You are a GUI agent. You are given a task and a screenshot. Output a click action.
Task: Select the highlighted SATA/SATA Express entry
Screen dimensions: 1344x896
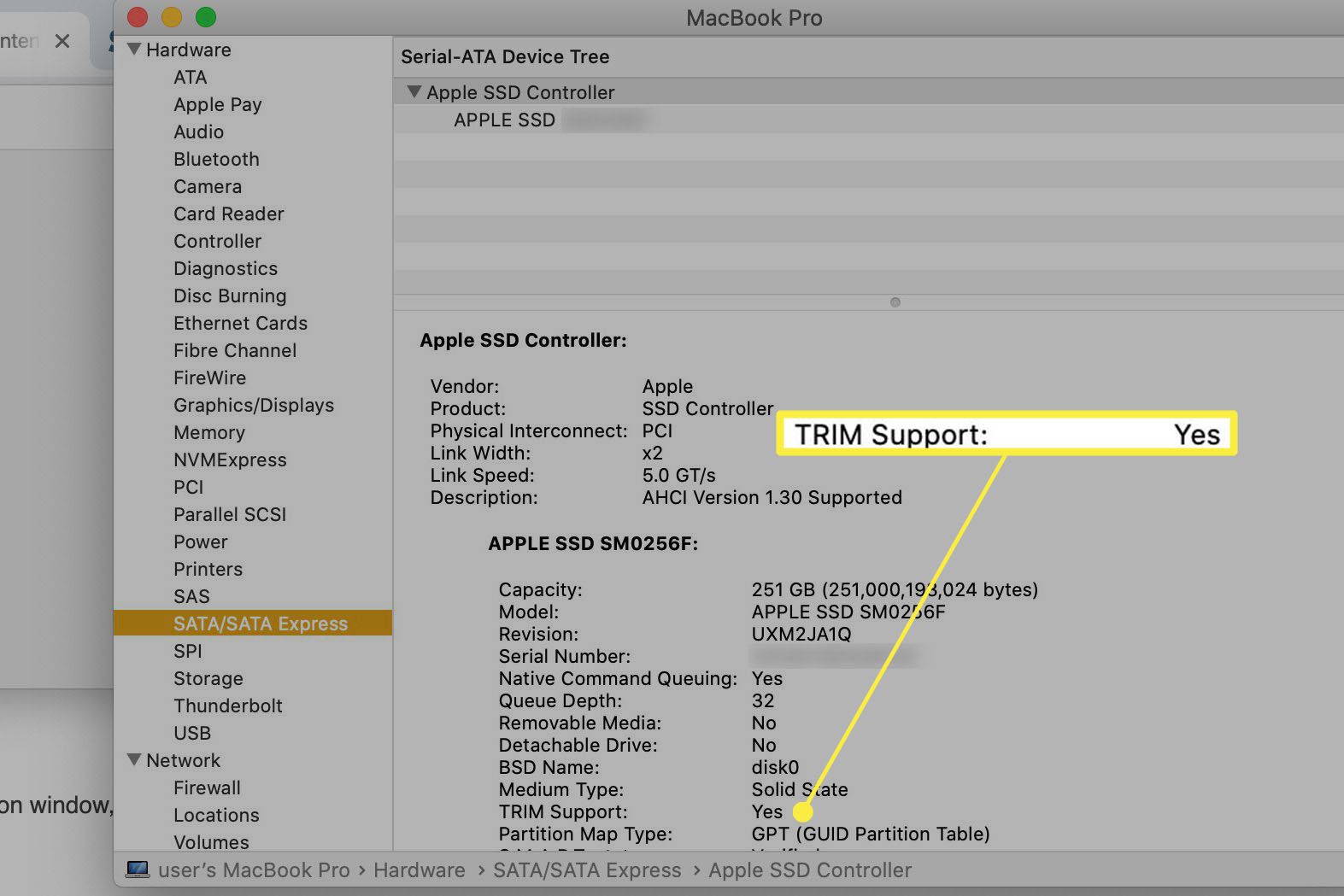(x=253, y=624)
